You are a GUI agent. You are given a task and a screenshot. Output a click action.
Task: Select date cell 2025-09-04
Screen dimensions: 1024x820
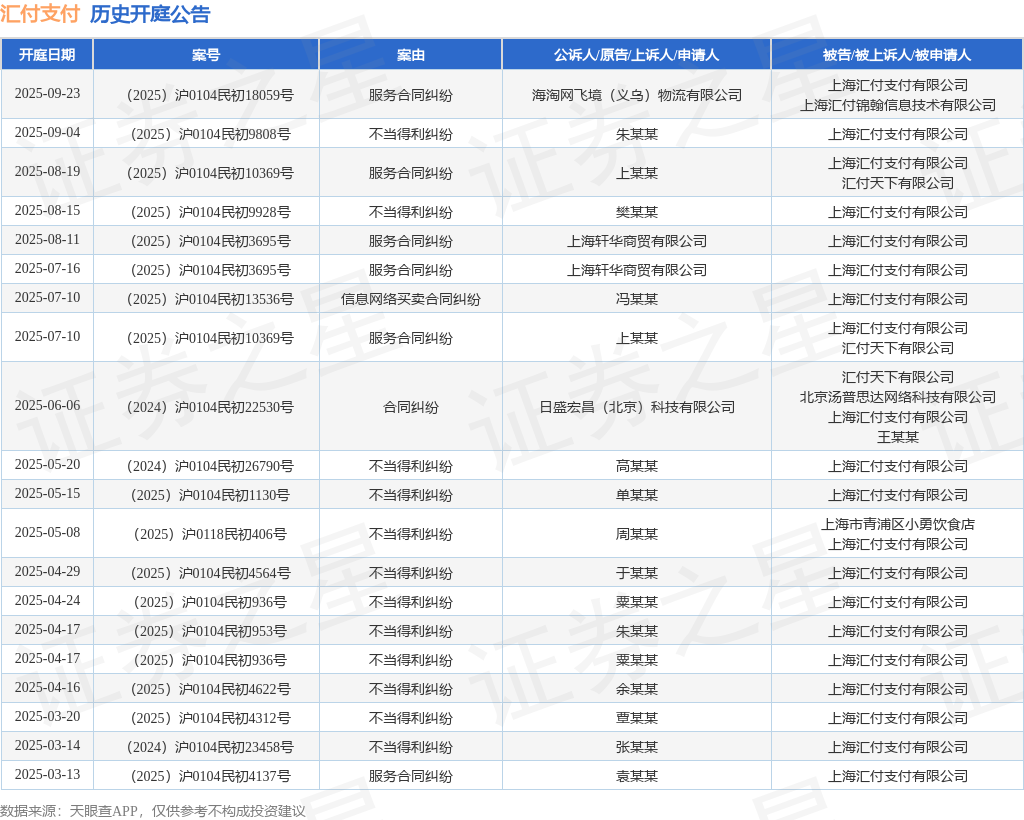[x=47, y=133]
